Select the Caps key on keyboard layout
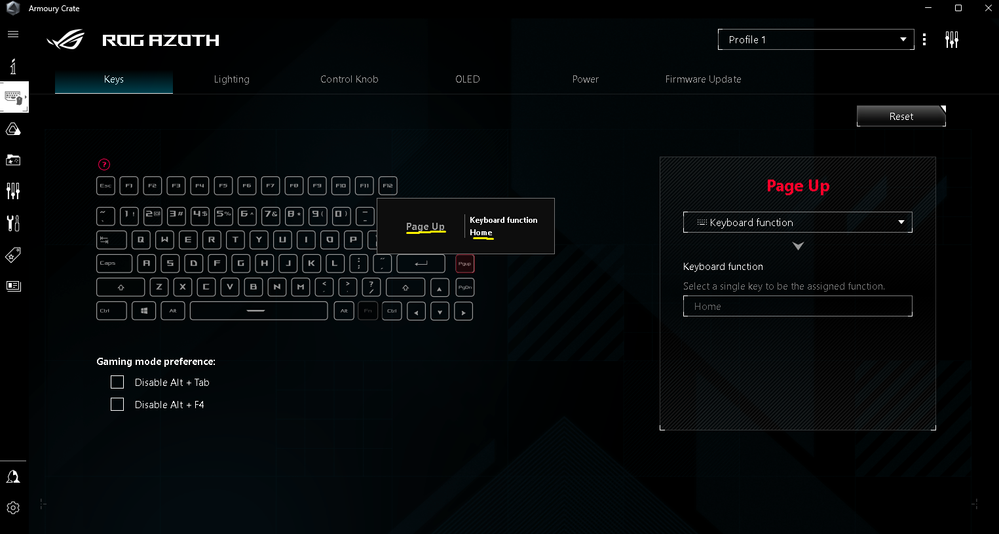The height and width of the screenshot is (534, 999). 114,263
